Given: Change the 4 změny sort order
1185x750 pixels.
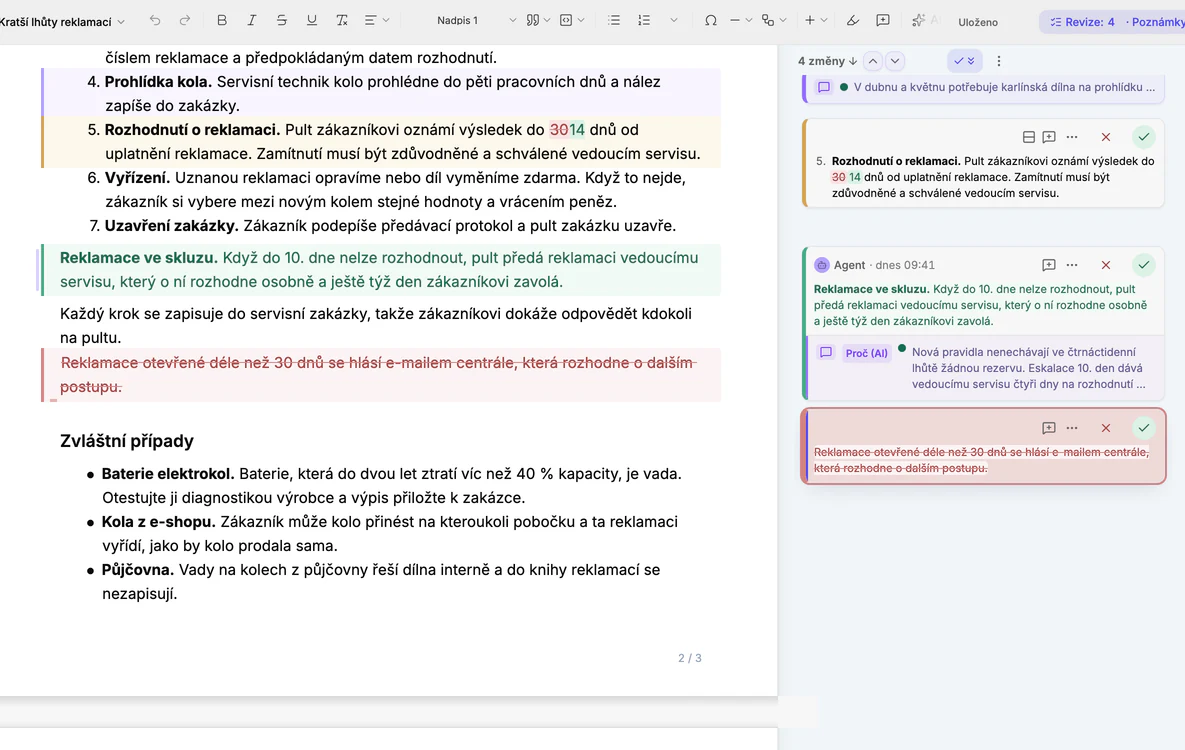Looking at the screenshot, I should [828, 61].
